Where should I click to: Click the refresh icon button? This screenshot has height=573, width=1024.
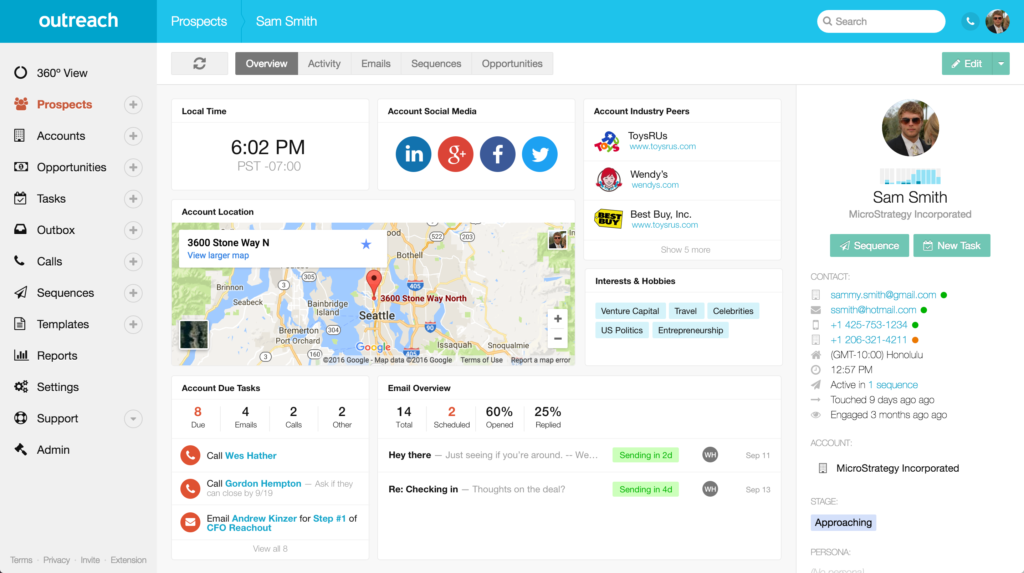(x=199, y=63)
